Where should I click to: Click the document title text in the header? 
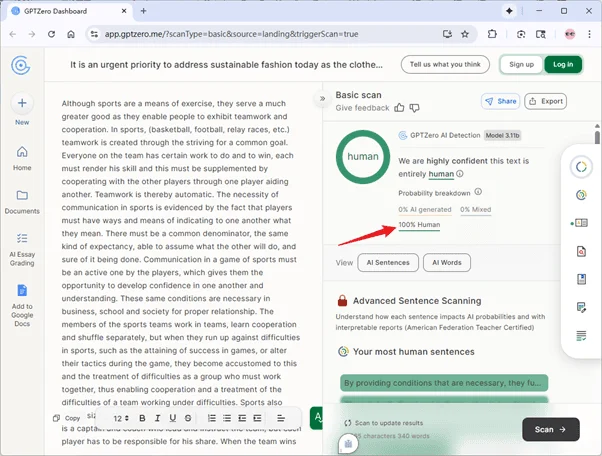pos(226,64)
